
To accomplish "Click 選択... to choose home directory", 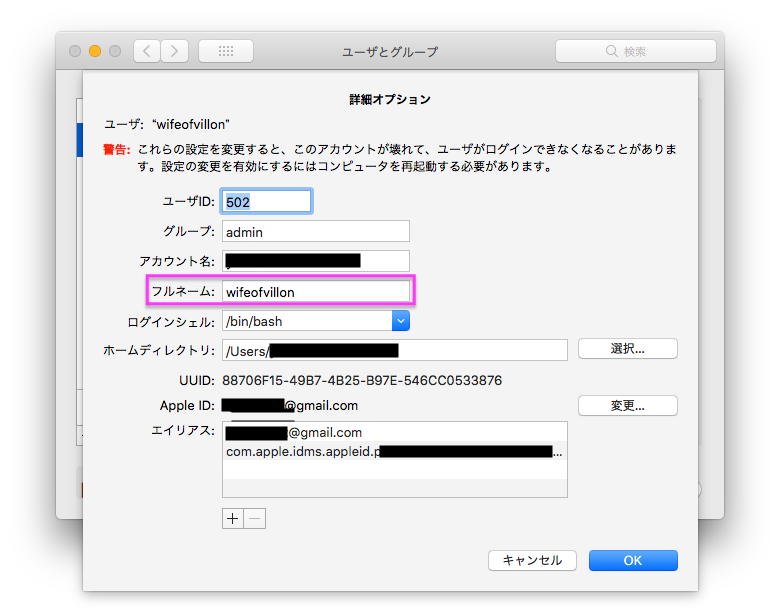I will coord(627,349).
